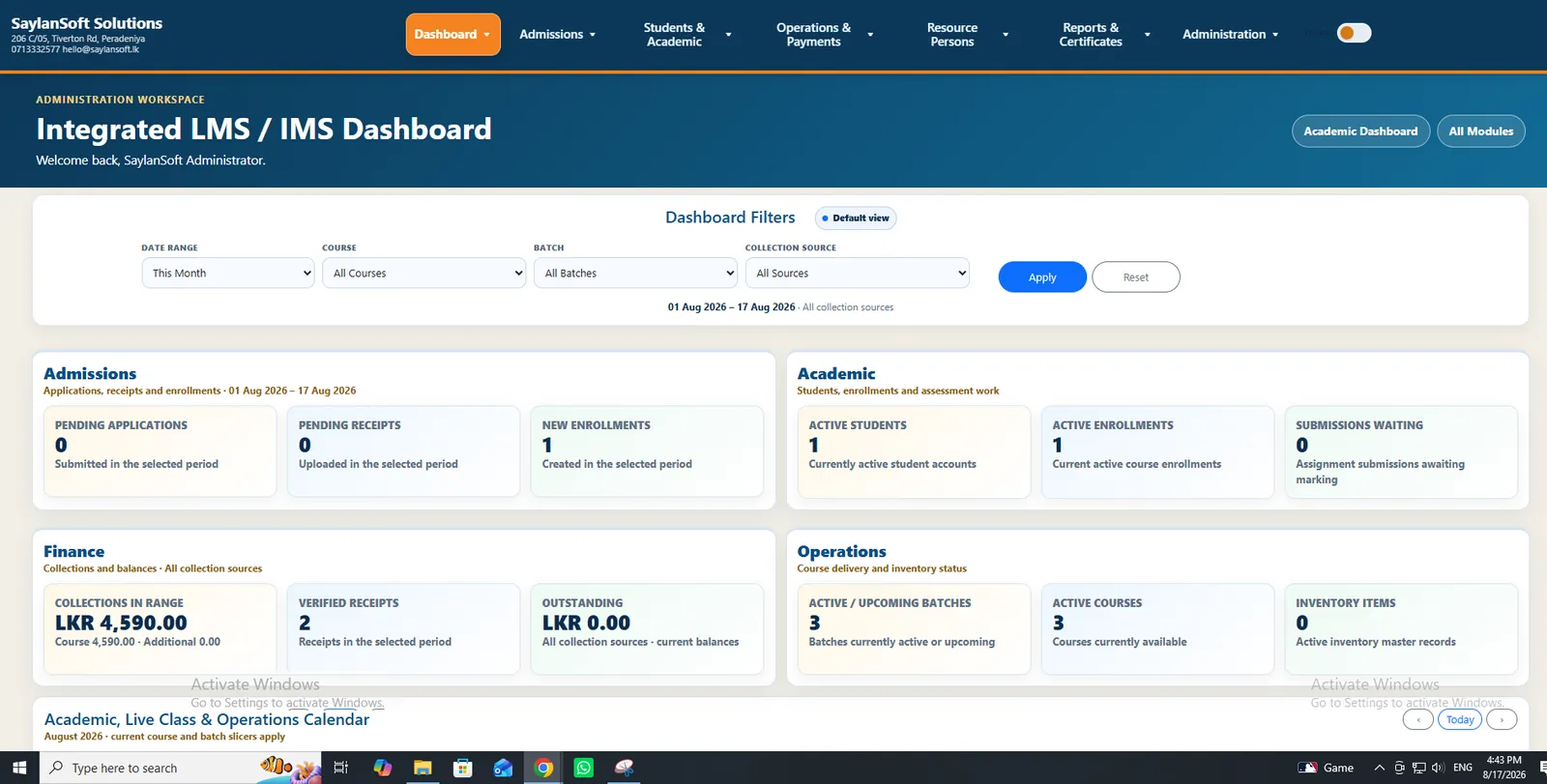The image size is (1547, 784).
Task: Open the taskbar clock and date
Action: pyautogui.click(x=1503, y=768)
